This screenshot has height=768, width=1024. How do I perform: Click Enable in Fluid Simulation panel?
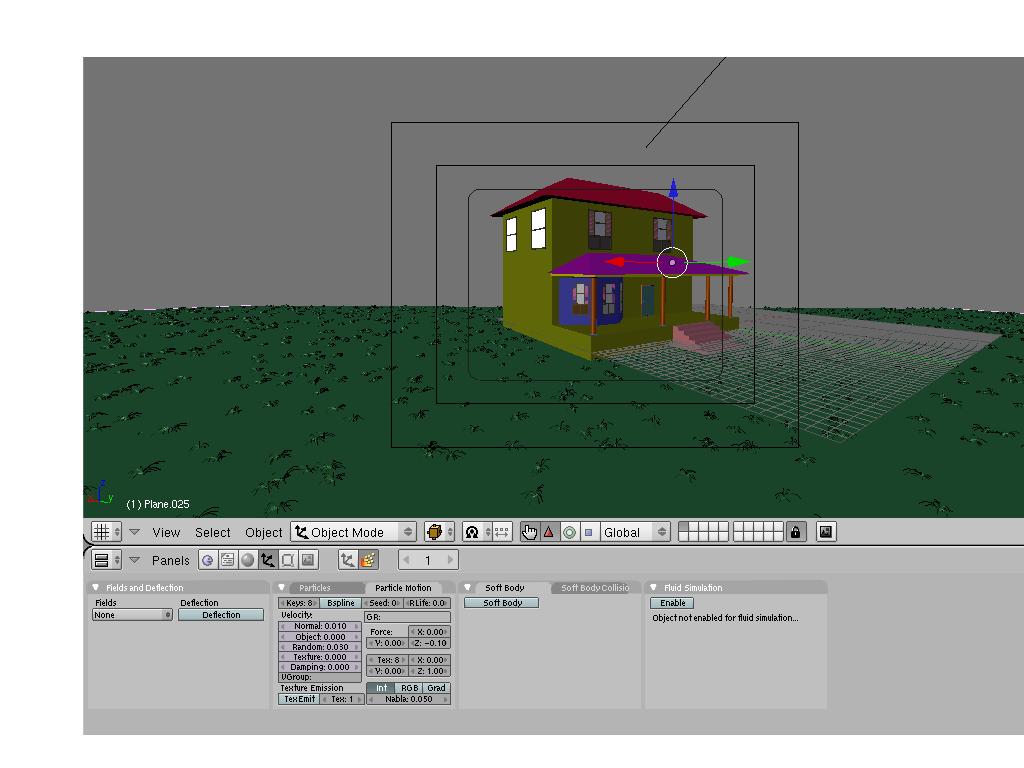pos(672,603)
